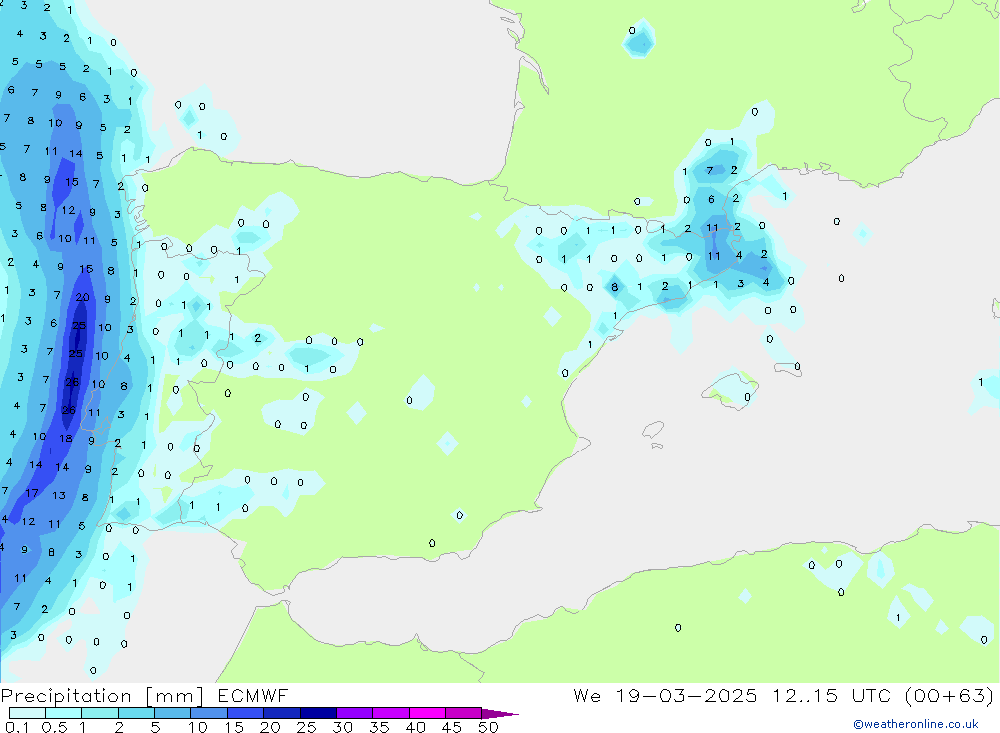Select the 35–40 mm legend color swatch
The width and height of the screenshot is (1000, 733).
tap(390, 713)
